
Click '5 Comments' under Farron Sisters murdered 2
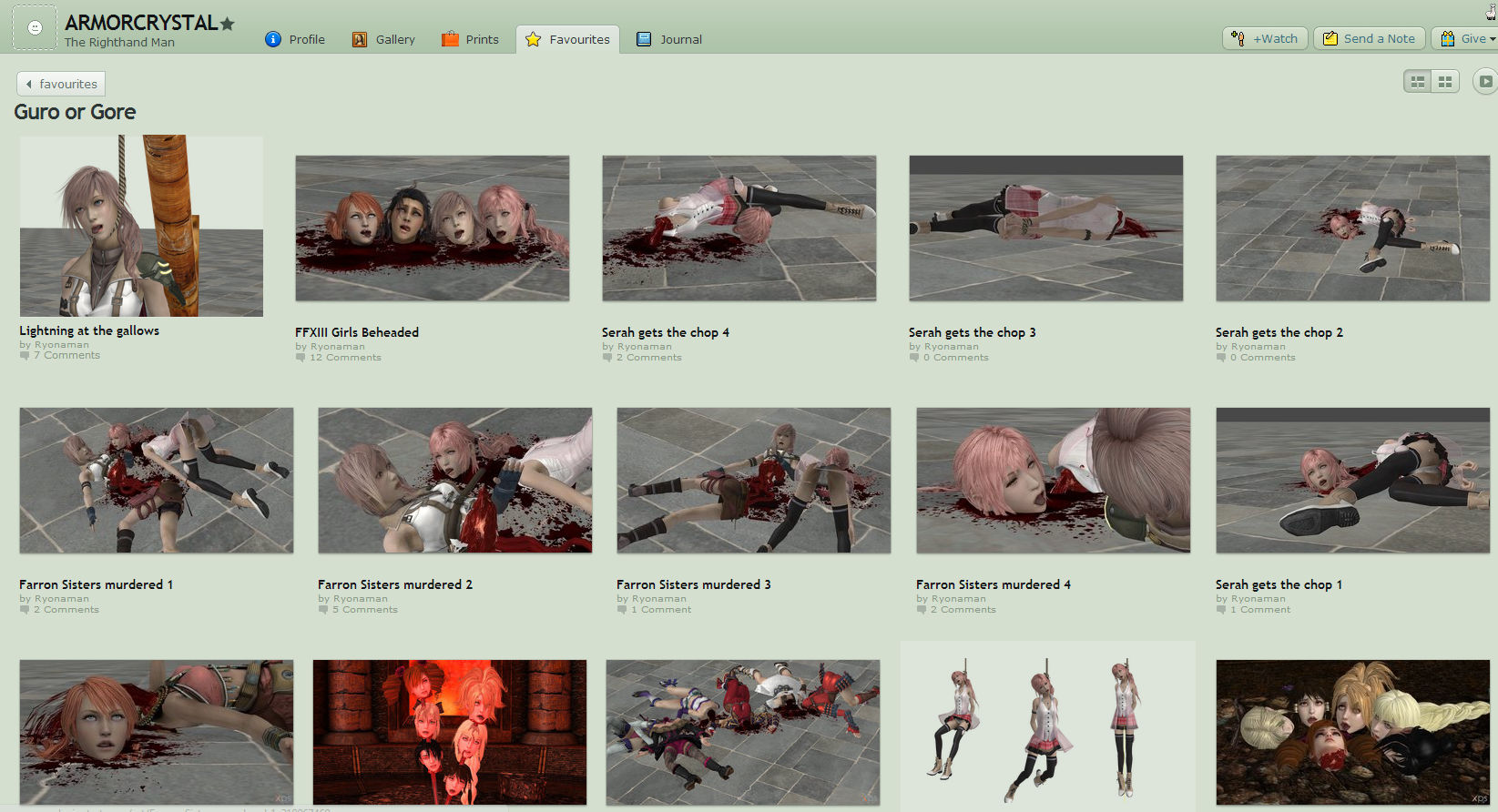(365, 610)
